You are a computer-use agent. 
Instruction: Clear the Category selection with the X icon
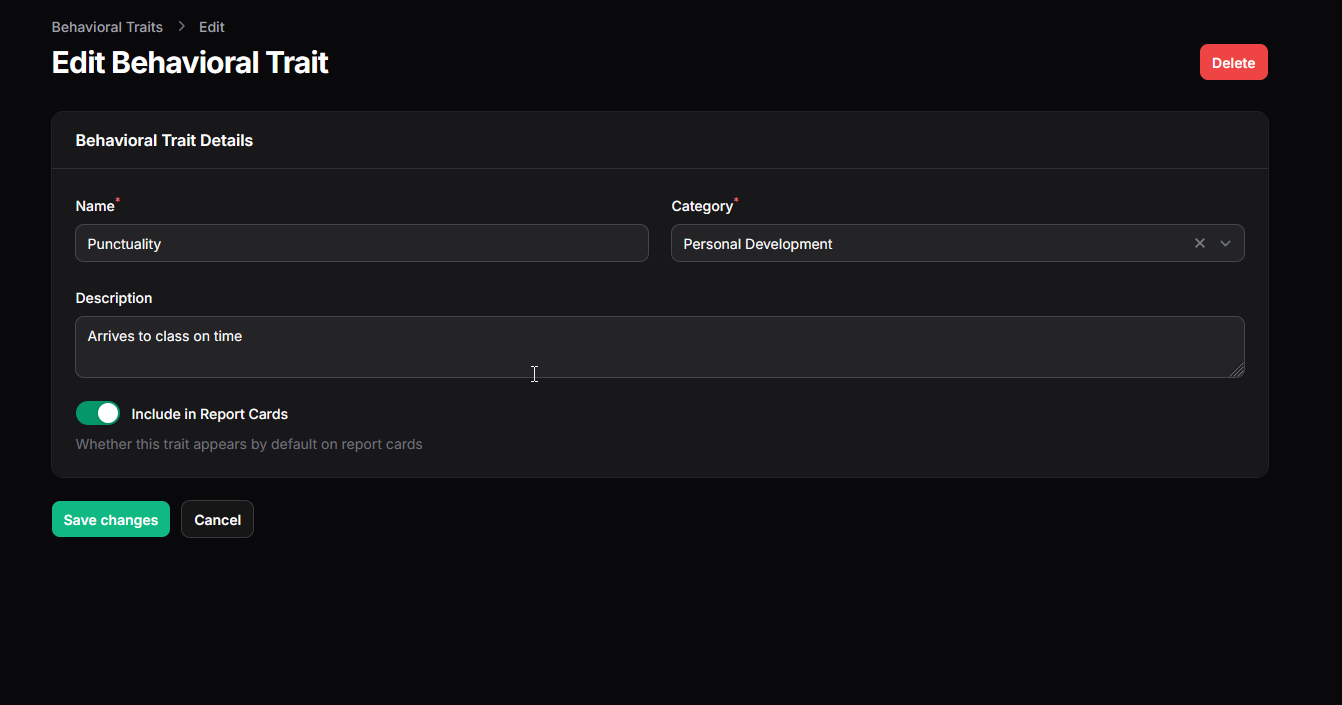[1200, 243]
